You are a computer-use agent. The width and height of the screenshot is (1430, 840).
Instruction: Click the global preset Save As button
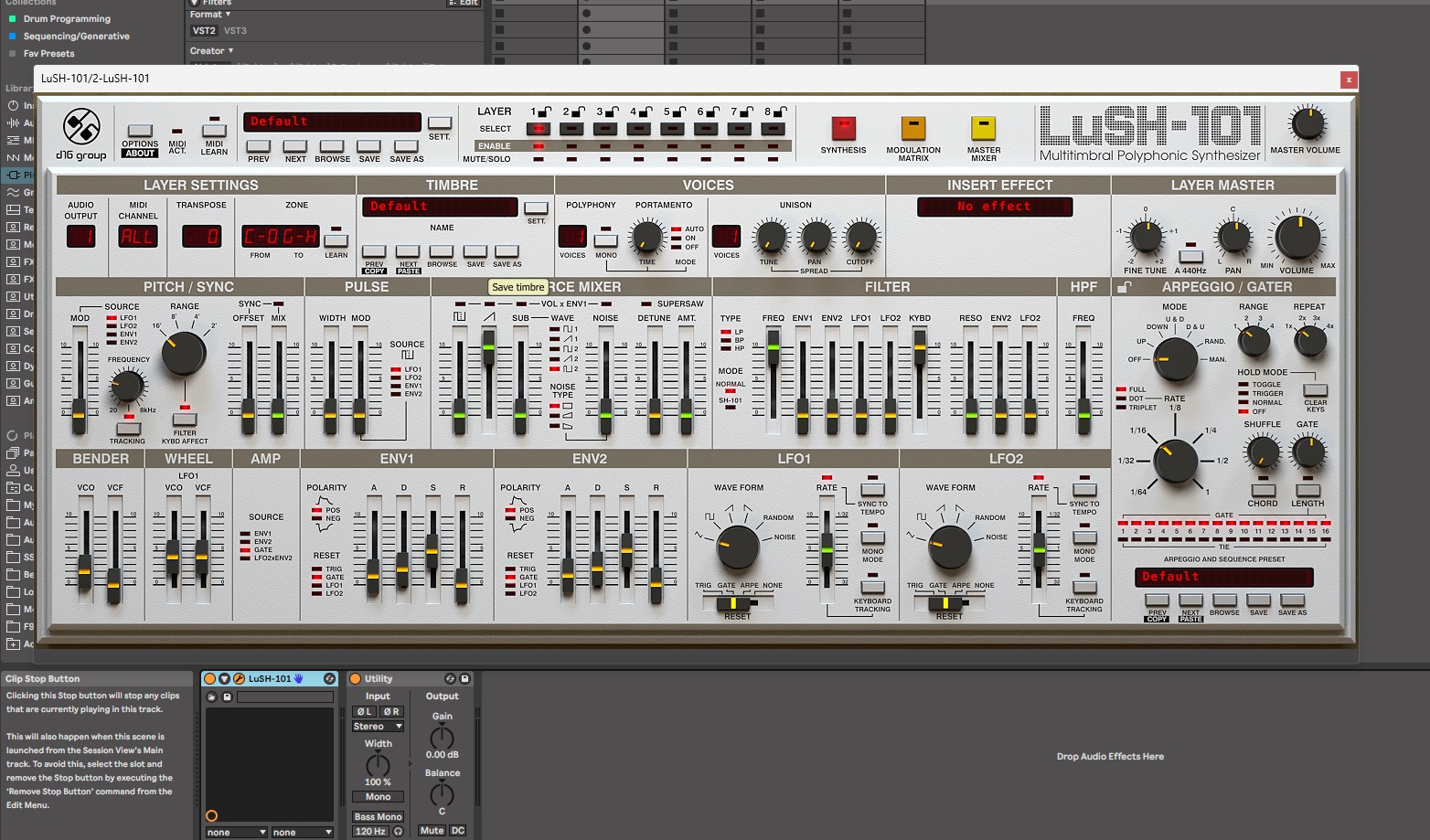coord(406,146)
